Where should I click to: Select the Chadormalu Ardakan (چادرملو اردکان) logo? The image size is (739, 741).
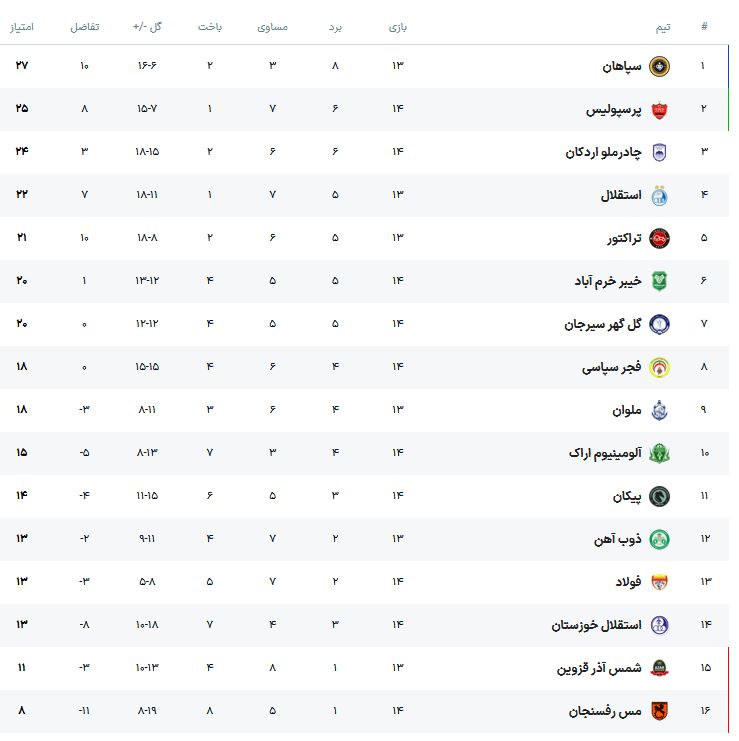click(x=659, y=153)
